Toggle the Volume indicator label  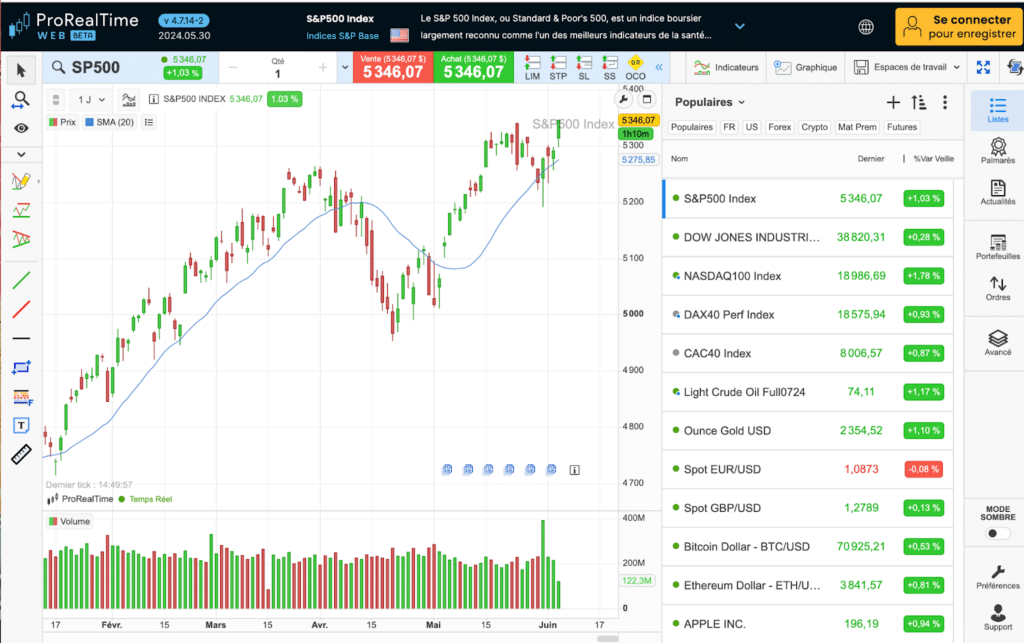(69, 522)
